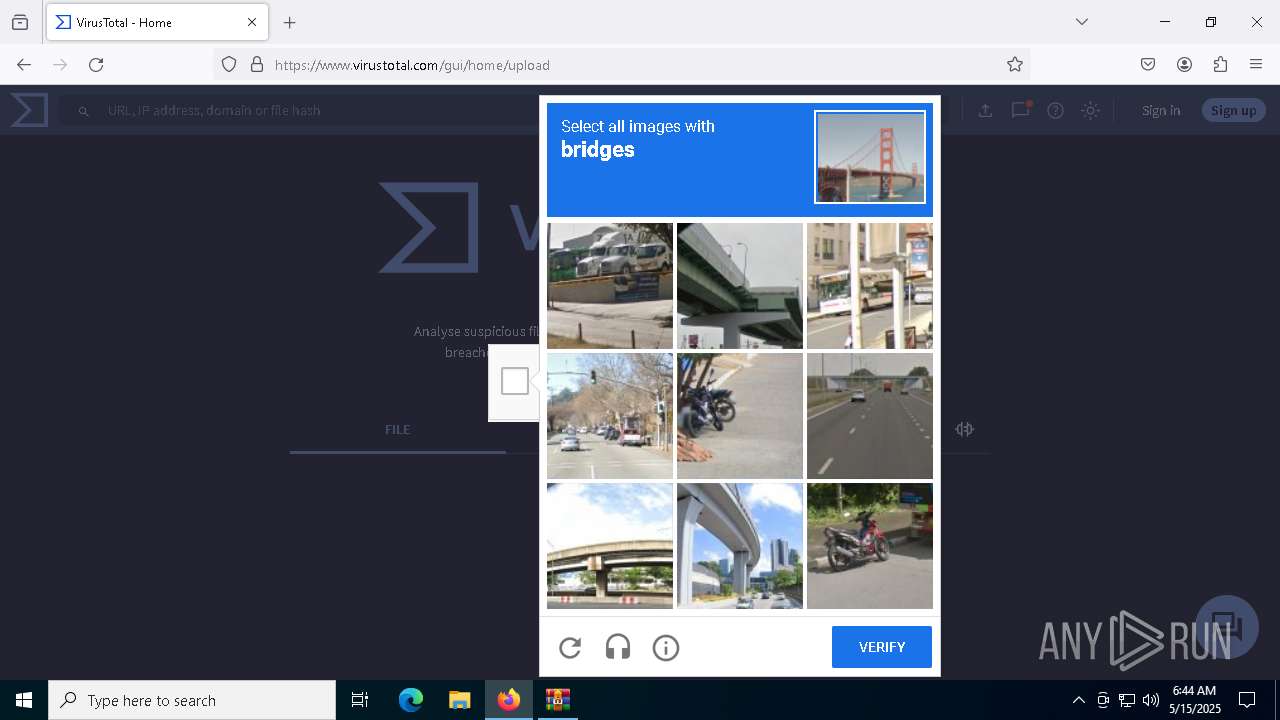Reload the current page
Screen dimensions: 1280x720
96,65
